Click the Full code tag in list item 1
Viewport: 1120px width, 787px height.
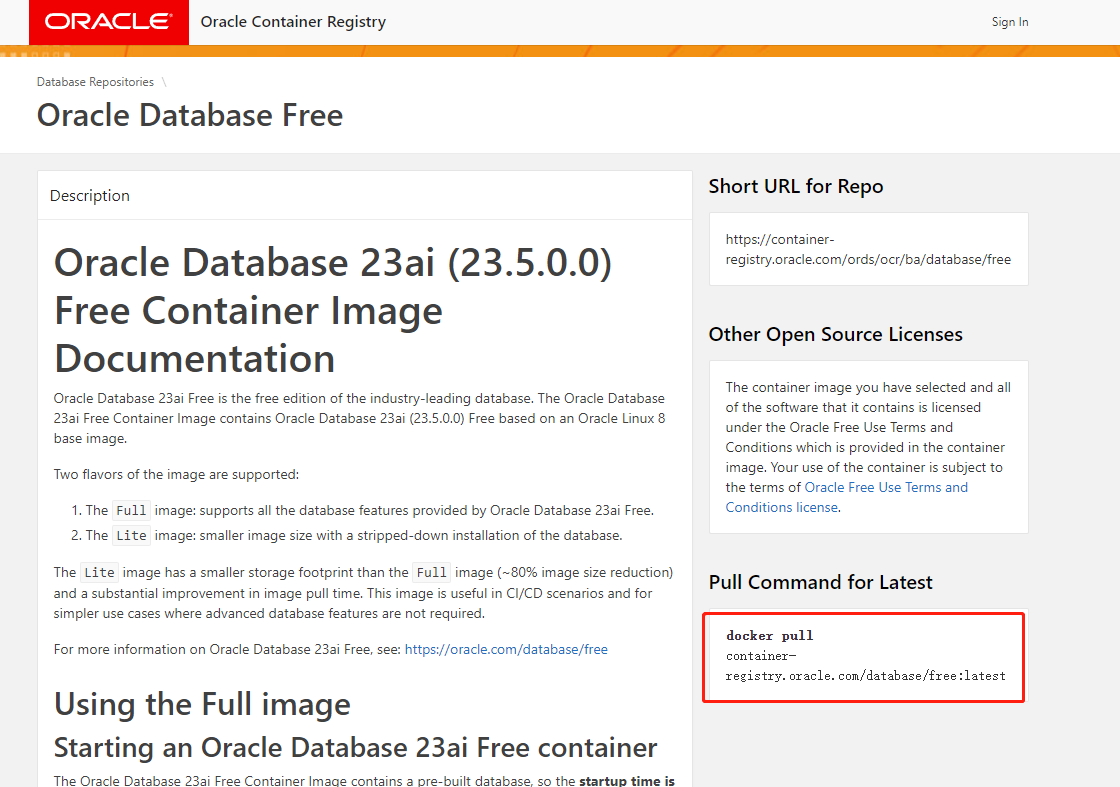[131, 511]
